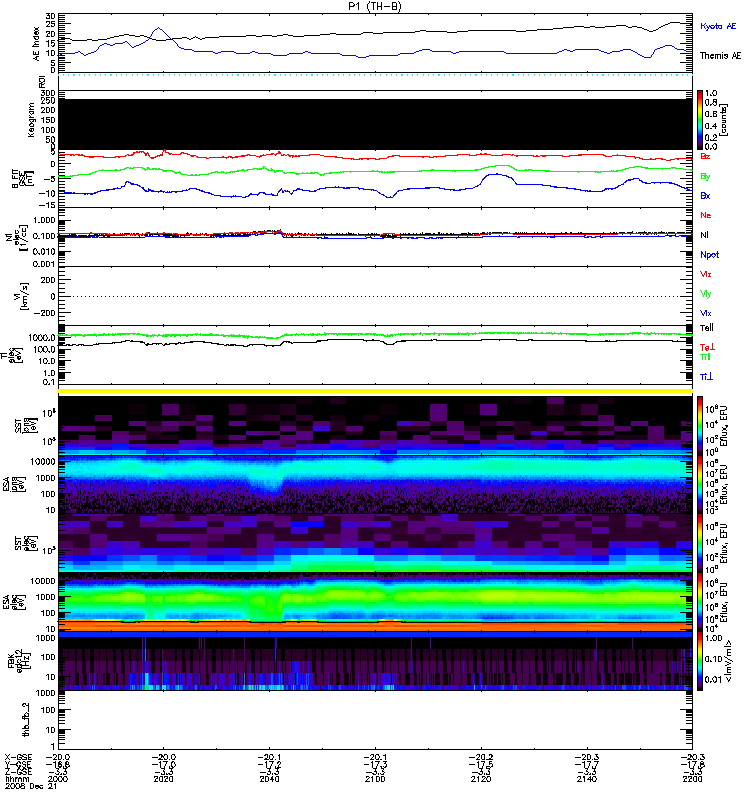Screen dimensions: 750x800
Task: Click the FBK edc12 [Hz] axis label
Action: tap(19, 661)
